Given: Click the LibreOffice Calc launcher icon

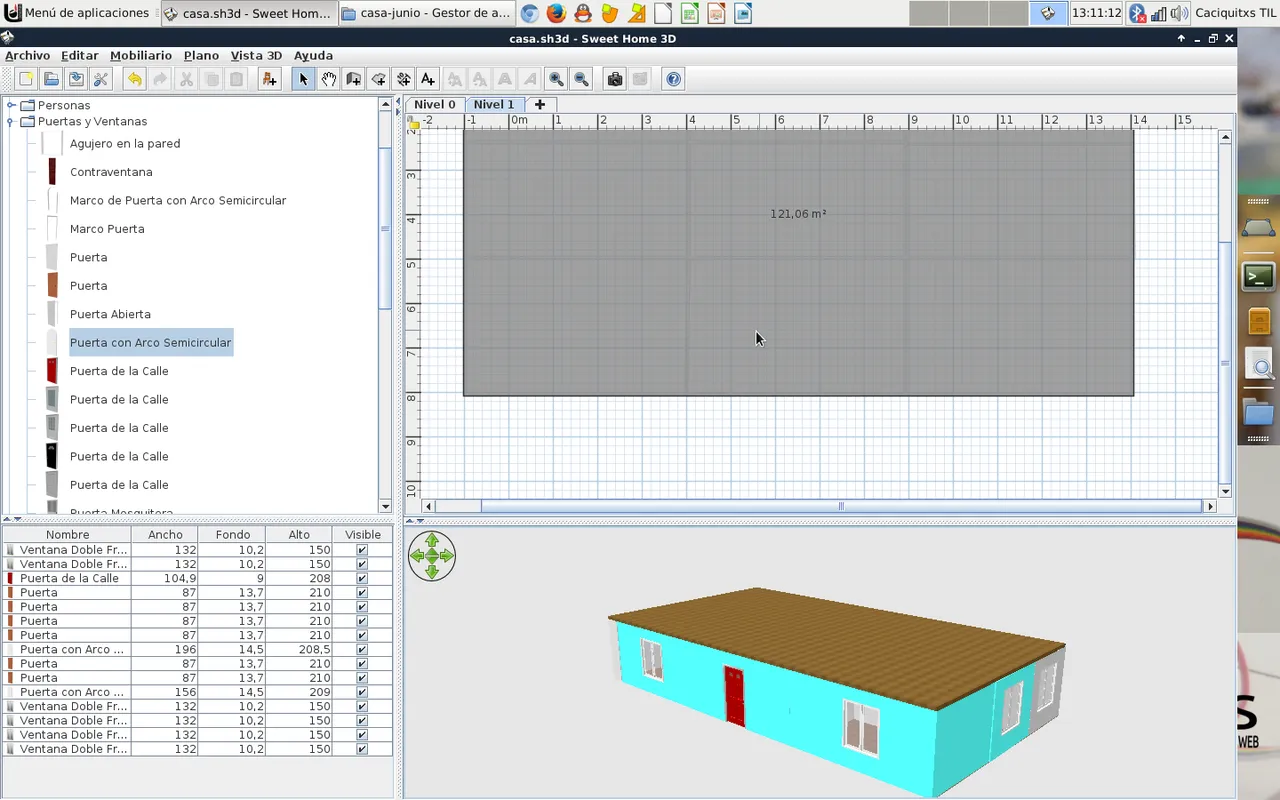Looking at the screenshot, I should point(689,13).
